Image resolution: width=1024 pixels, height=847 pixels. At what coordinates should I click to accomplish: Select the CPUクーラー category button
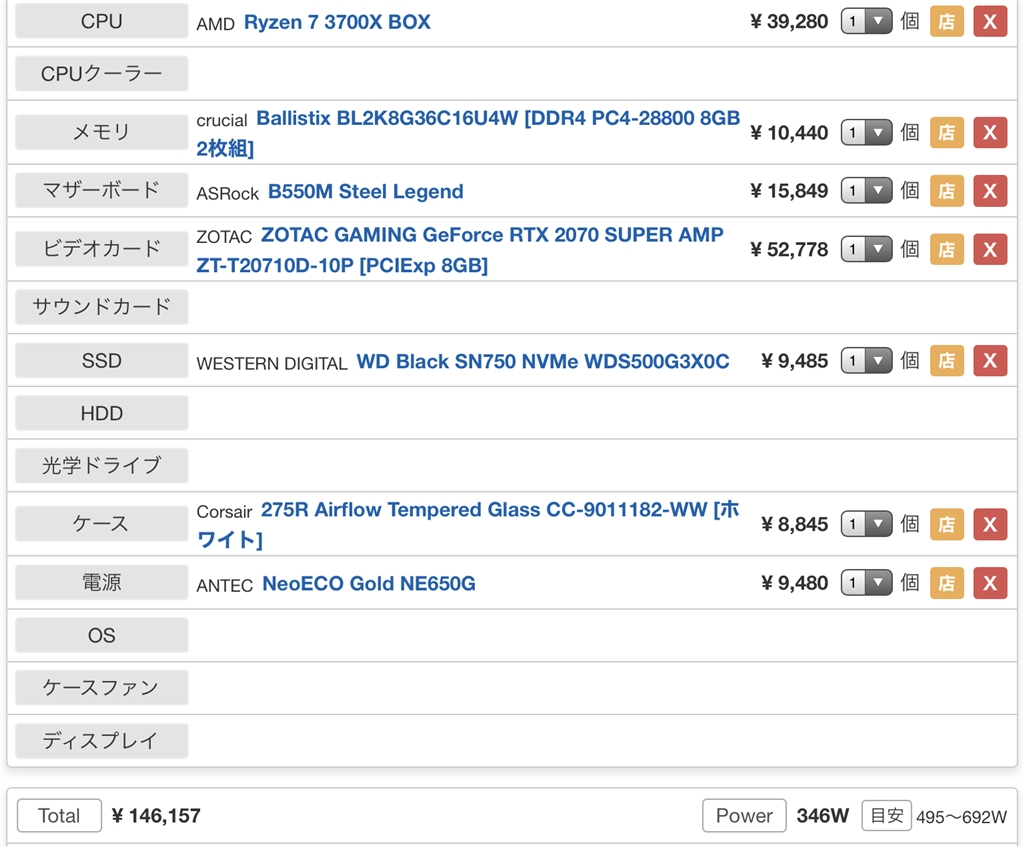click(101, 74)
